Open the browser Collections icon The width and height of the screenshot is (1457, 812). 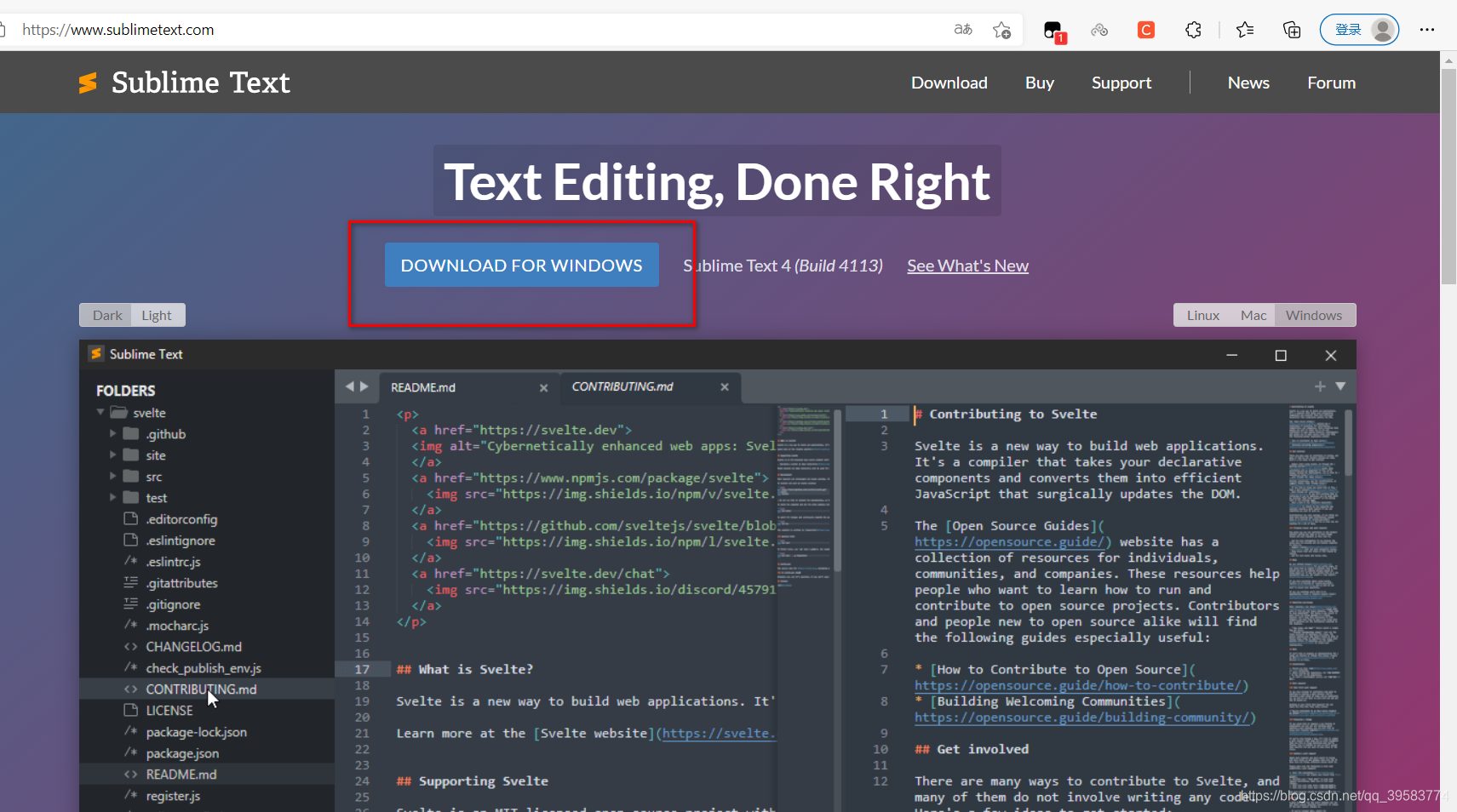point(1292,30)
